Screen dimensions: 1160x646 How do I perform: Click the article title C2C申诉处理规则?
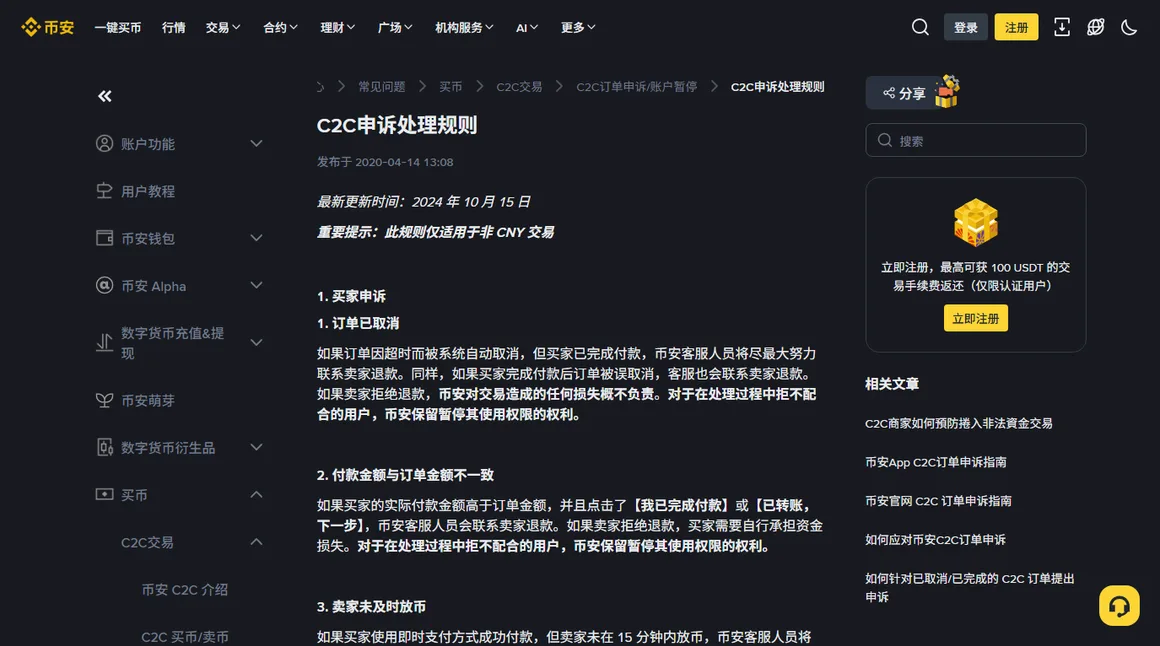coord(397,125)
